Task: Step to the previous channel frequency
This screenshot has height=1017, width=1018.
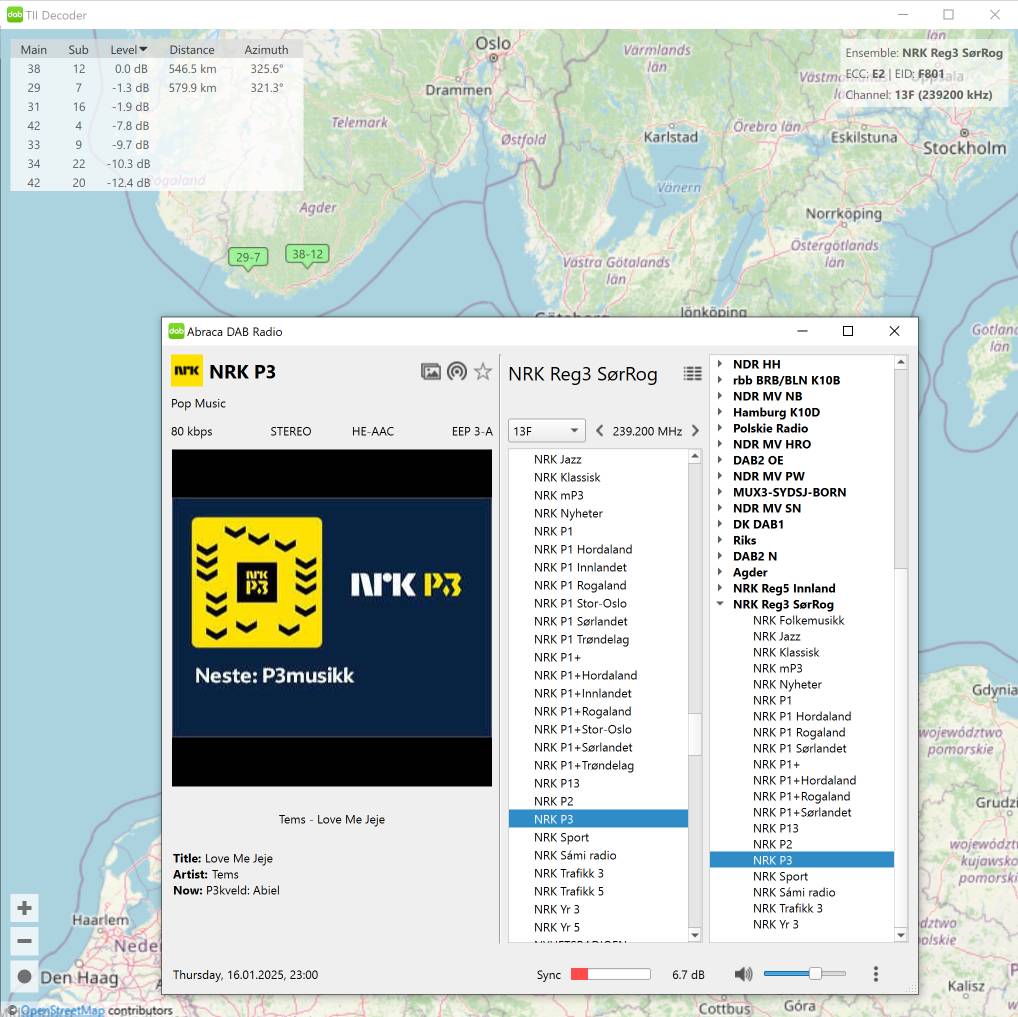Action: 600,431
